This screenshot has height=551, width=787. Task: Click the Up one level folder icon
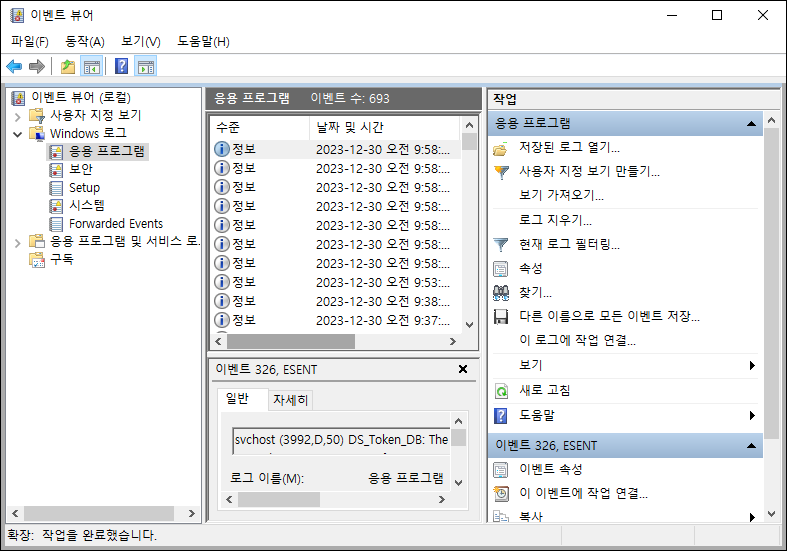pyautogui.click(x=68, y=66)
